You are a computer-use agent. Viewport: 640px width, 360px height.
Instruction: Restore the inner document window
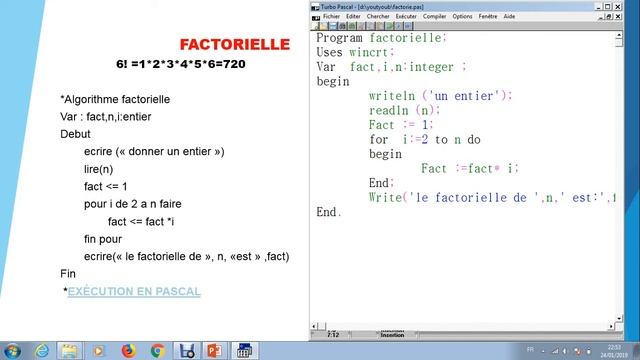pos(609,16)
